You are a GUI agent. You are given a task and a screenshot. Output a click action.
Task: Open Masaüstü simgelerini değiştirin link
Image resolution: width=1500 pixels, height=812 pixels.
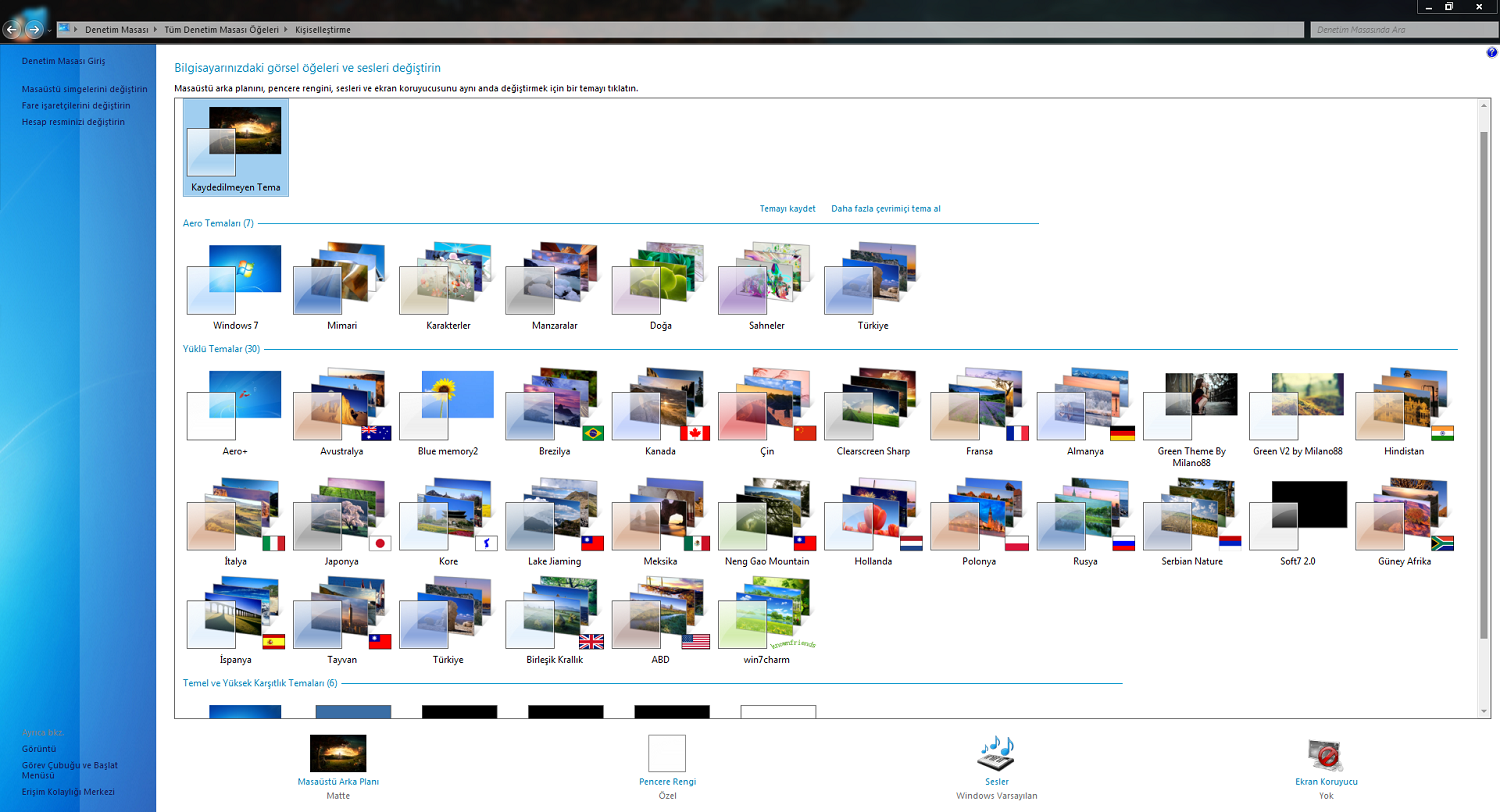(x=84, y=89)
